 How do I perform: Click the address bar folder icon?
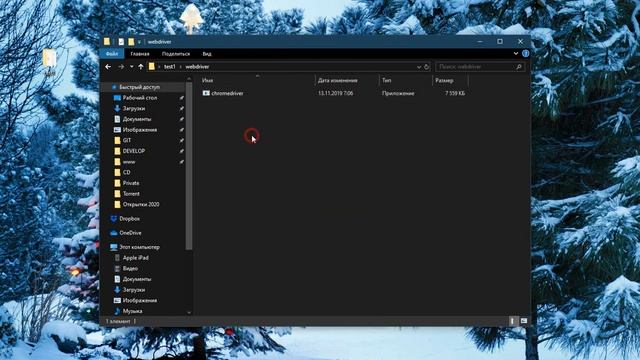point(152,67)
